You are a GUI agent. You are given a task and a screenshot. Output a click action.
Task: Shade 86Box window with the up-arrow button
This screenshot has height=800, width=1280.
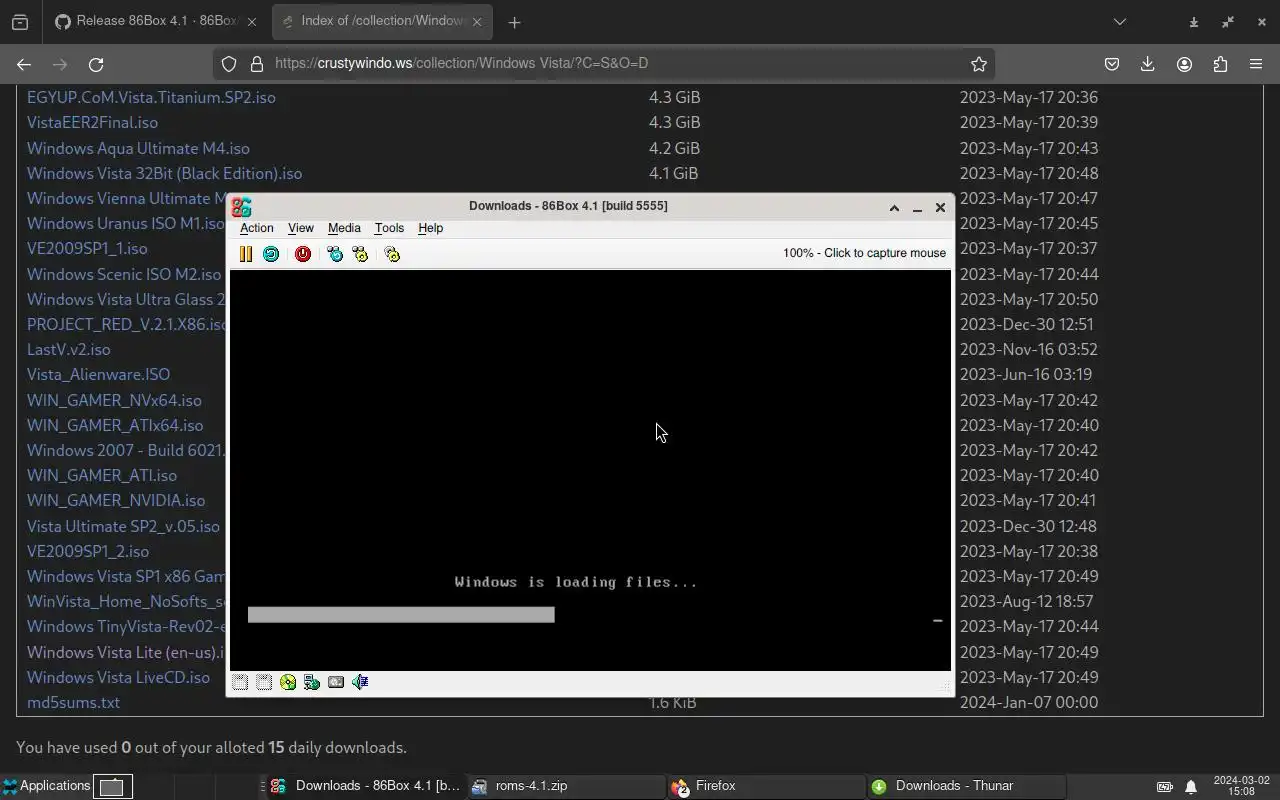[894, 207]
